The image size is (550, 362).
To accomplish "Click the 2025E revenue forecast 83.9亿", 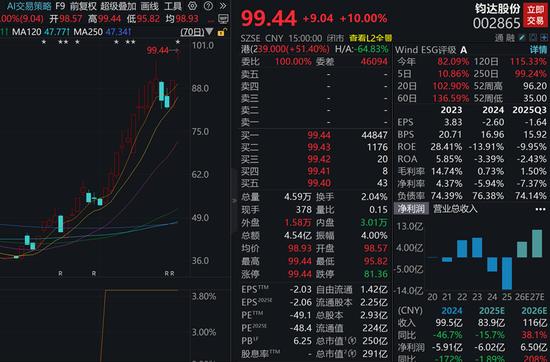I will click(x=491, y=323).
